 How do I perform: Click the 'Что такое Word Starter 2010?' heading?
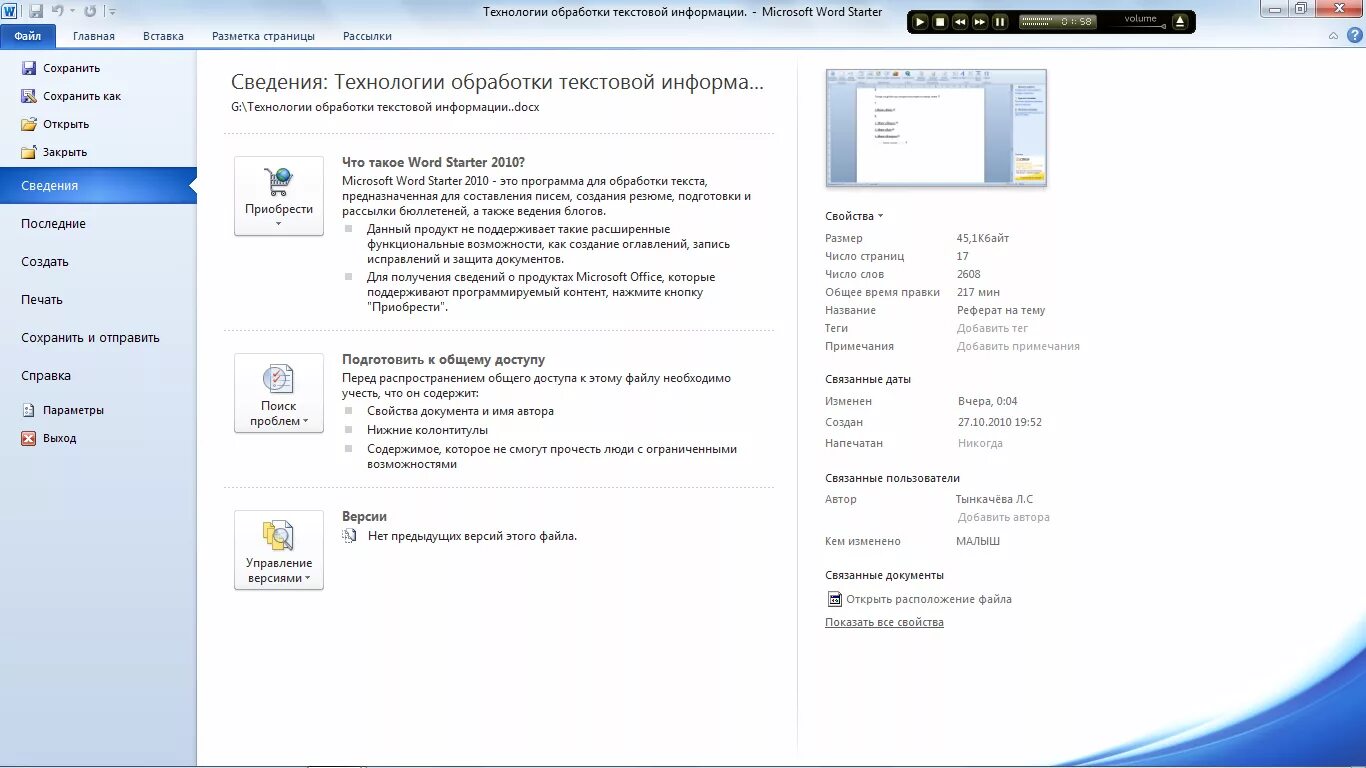click(x=433, y=162)
